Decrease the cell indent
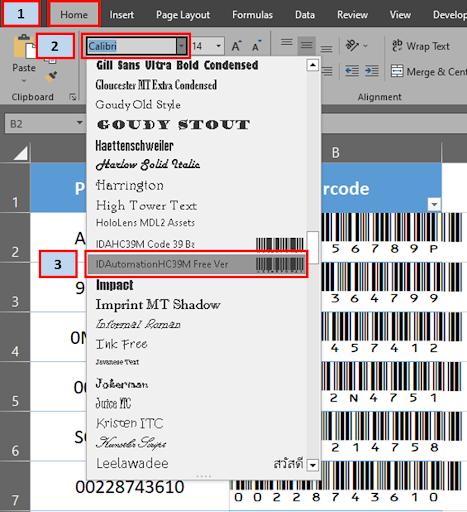 coord(352,71)
